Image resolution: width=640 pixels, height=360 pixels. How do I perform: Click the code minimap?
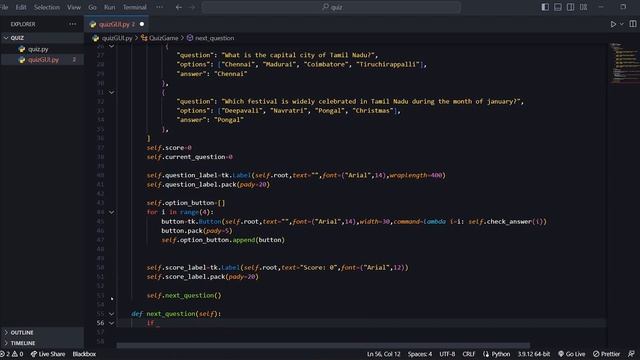pos(624,63)
